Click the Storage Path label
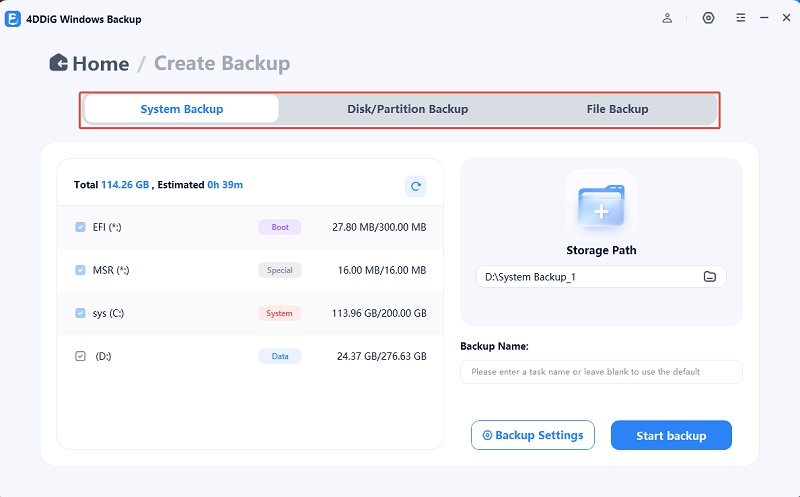This screenshot has width=800, height=497. pyautogui.click(x=601, y=250)
